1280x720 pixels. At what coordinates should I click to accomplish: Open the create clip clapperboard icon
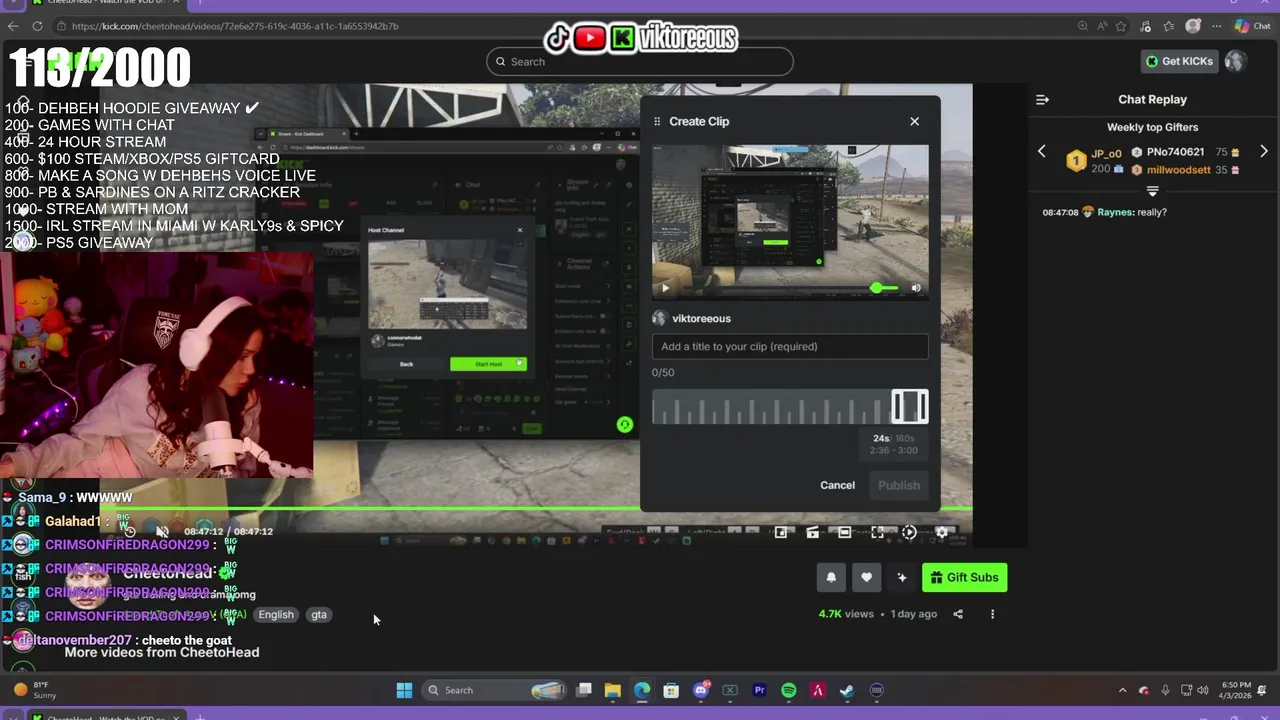coord(813,533)
